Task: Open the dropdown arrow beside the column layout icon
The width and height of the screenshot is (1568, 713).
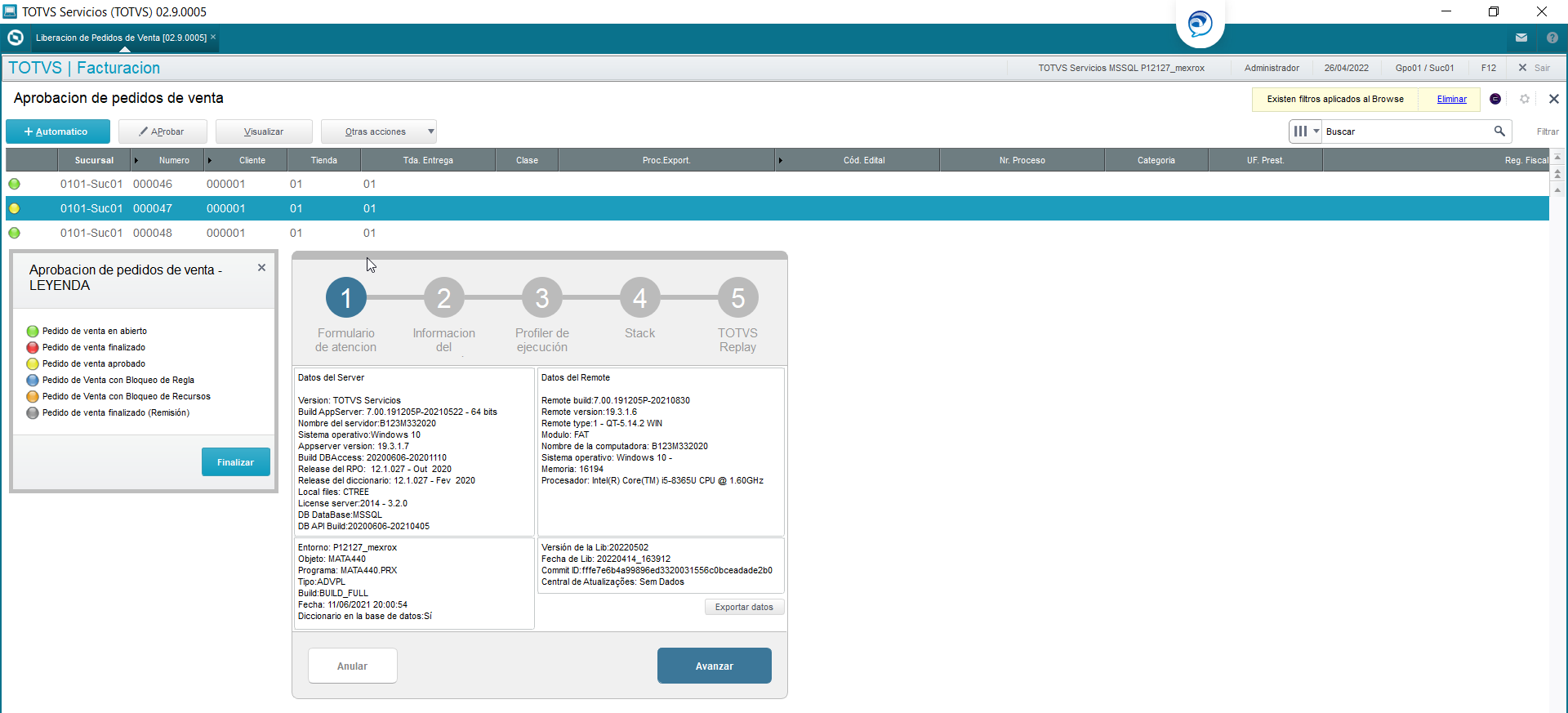Action: point(1316,131)
